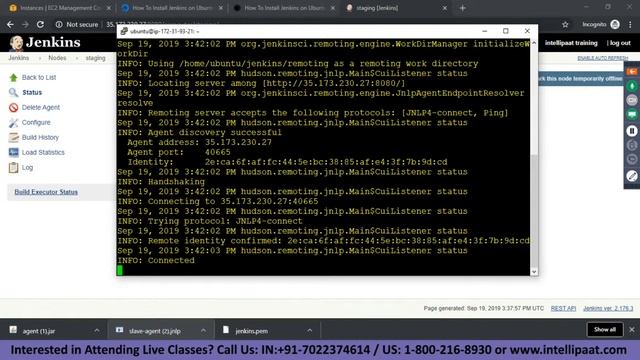Viewport: 640px width, 360px height.
Task: Click the 'Agent port: 40665' terminal line
Action: tap(179, 152)
